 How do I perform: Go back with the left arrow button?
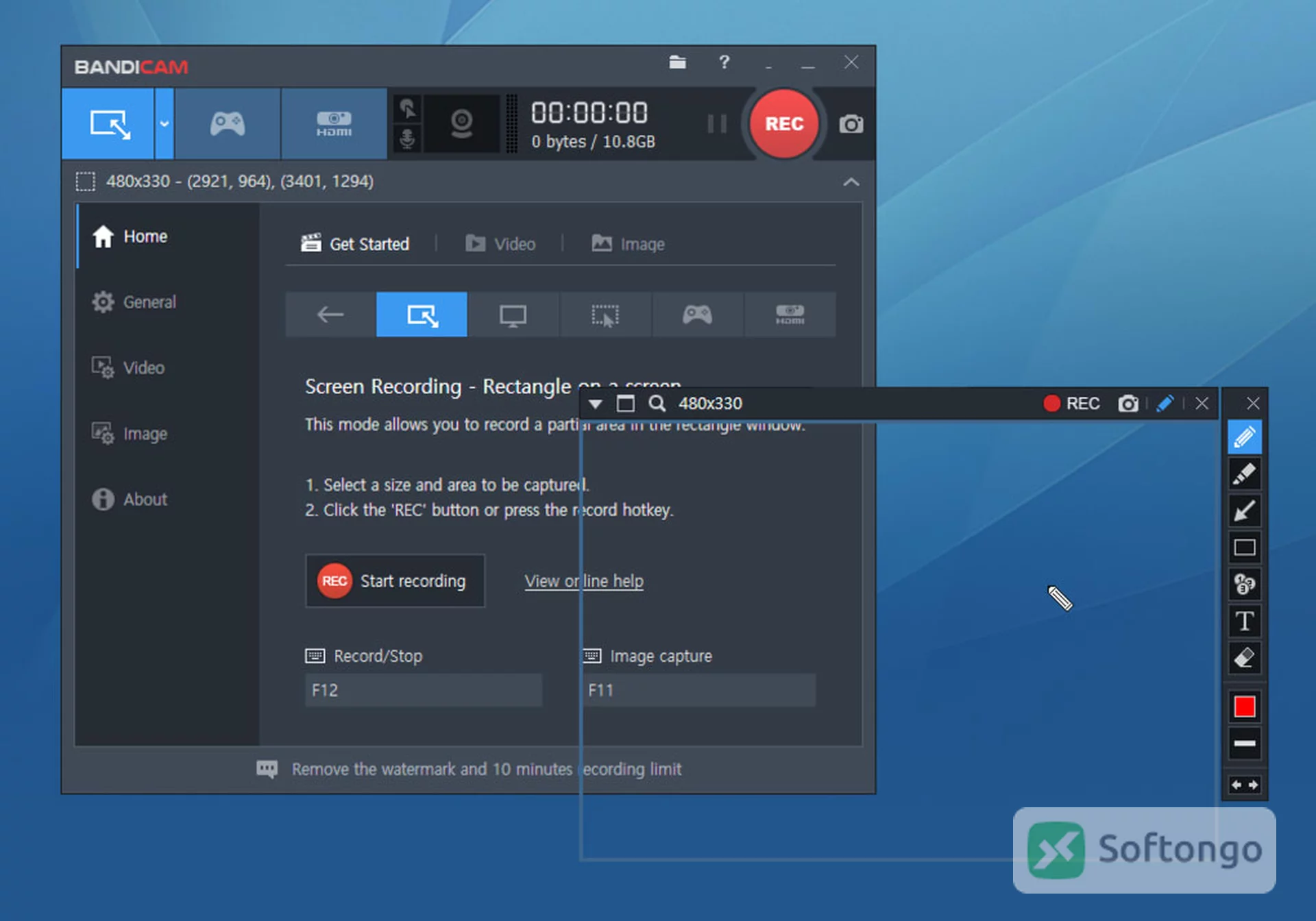[x=330, y=315]
